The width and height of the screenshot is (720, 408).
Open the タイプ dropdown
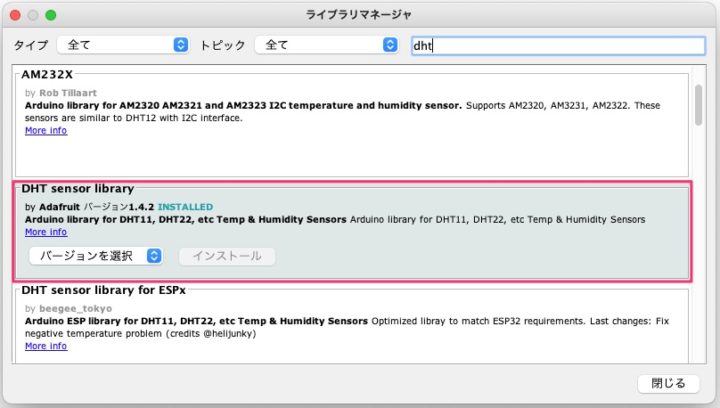tap(123, 45)
